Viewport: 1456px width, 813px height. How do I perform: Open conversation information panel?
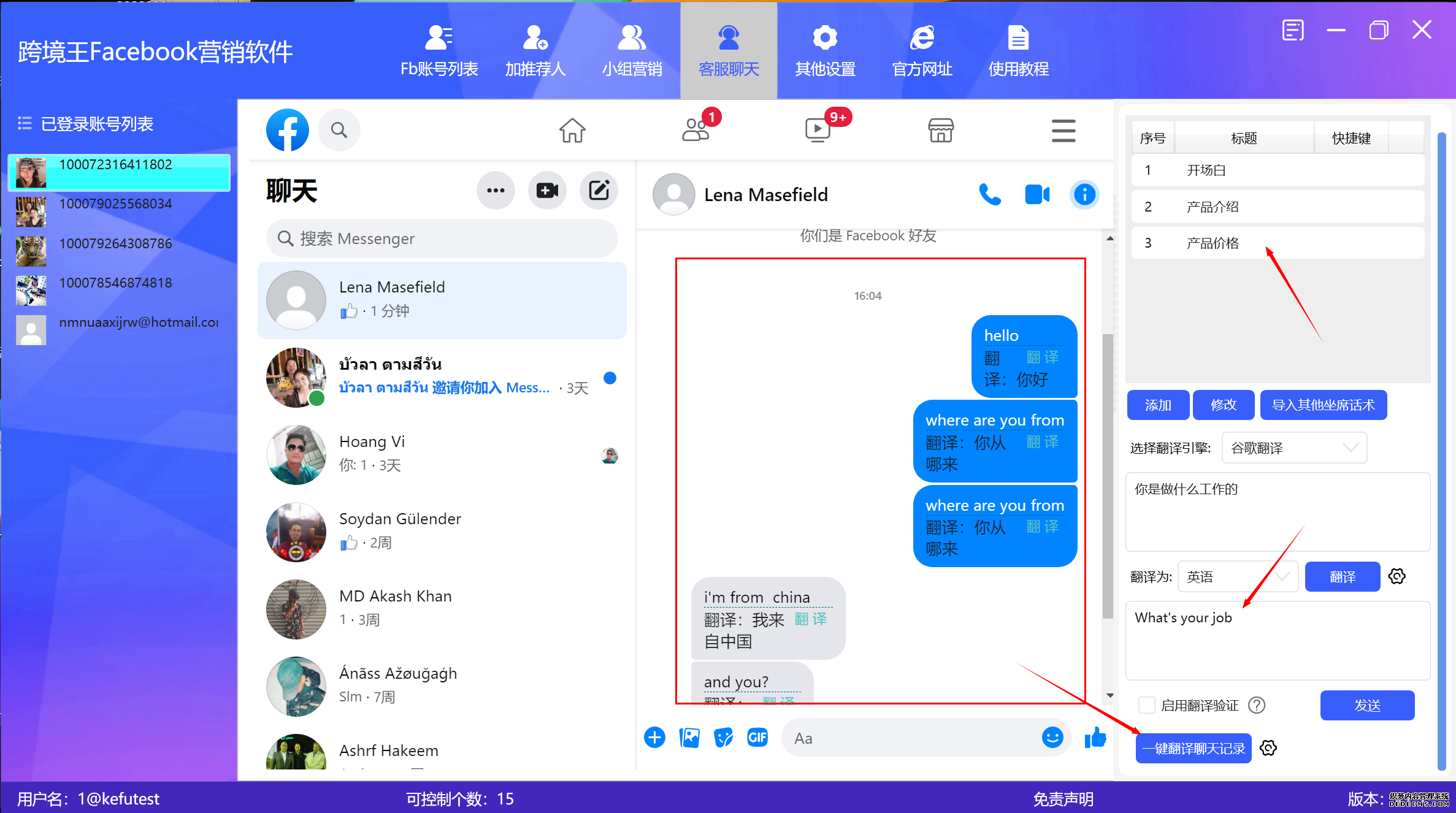pos(1084,194)
